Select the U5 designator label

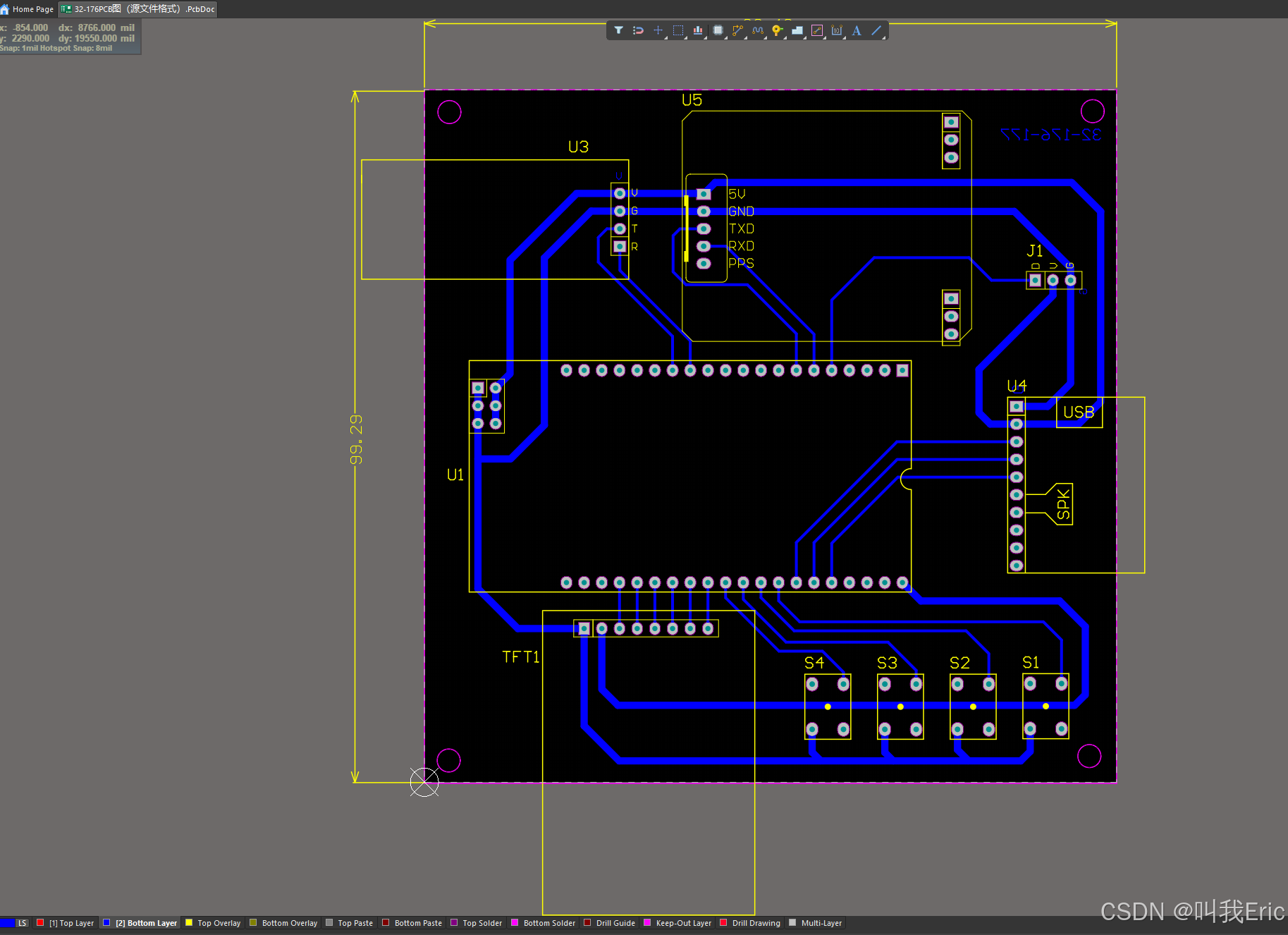pos(692,100)
